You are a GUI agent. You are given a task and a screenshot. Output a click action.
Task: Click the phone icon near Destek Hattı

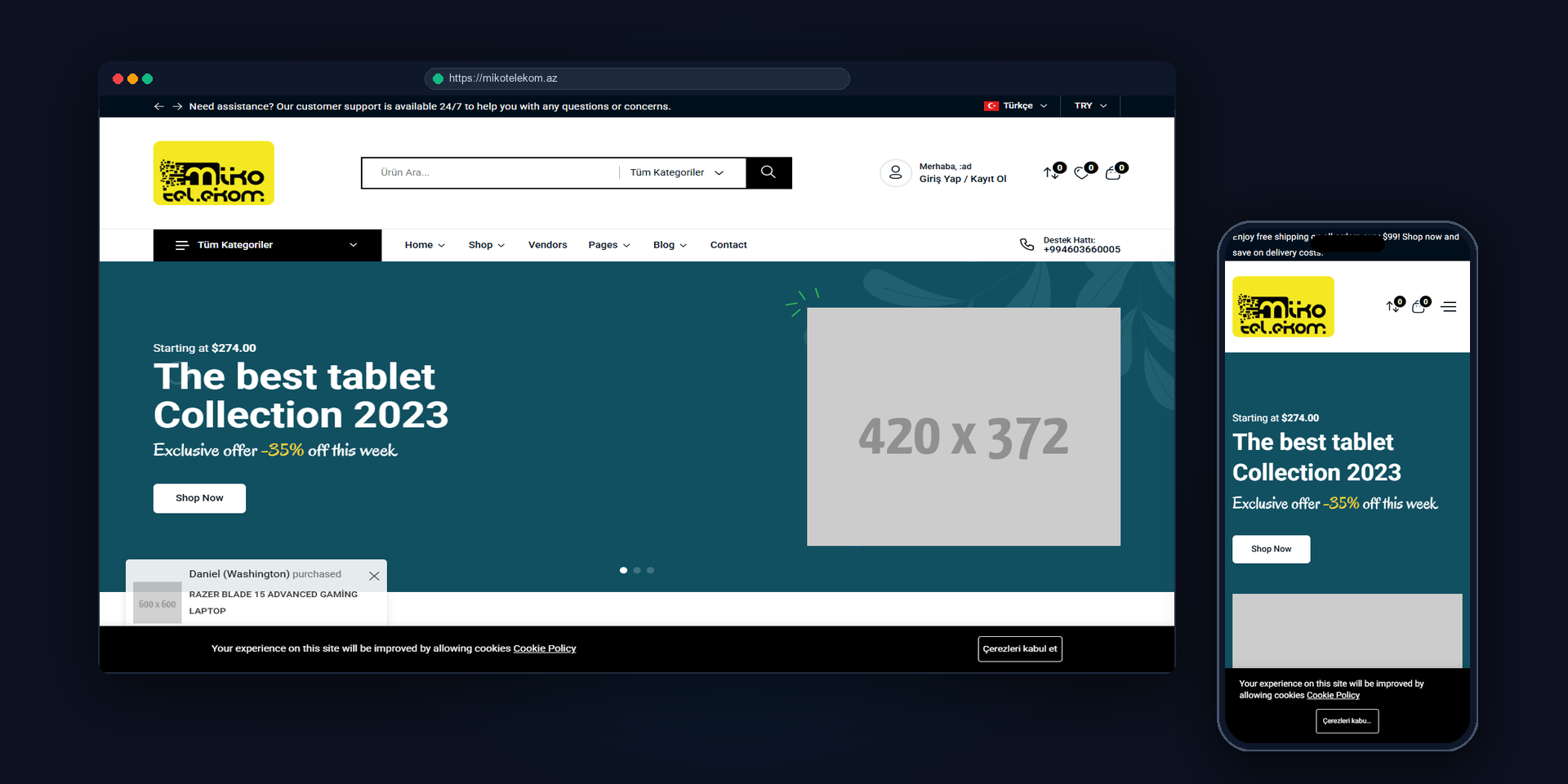[x=1027, y=244]
